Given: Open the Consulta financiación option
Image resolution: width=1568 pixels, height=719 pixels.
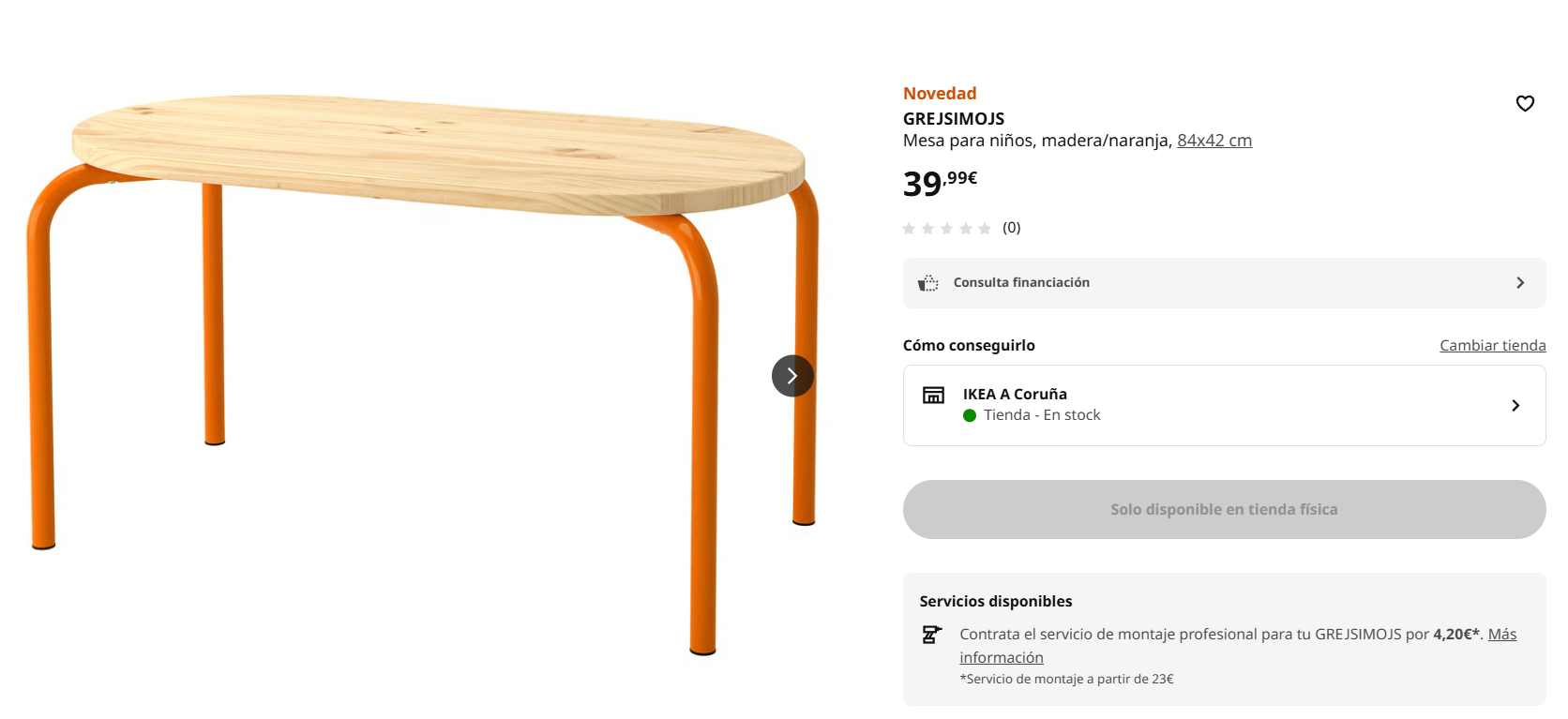Looking at the screenshot, I should click(1021, 283).
